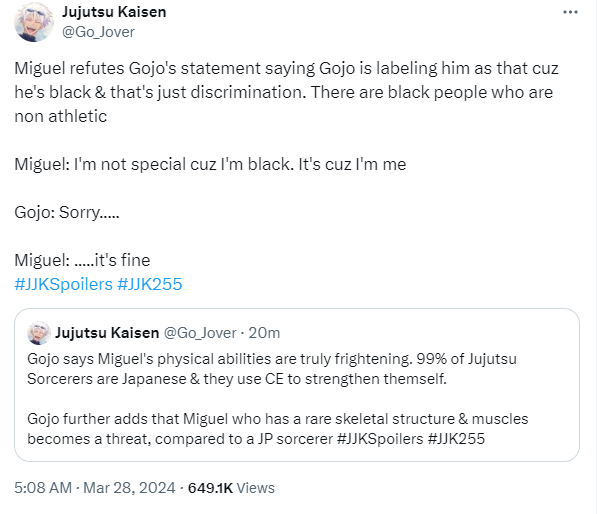The height and width of the screenshot is (514, 597).
Task: Click the @Go_Jover handle at top
Action: click(x=98, y=32)
